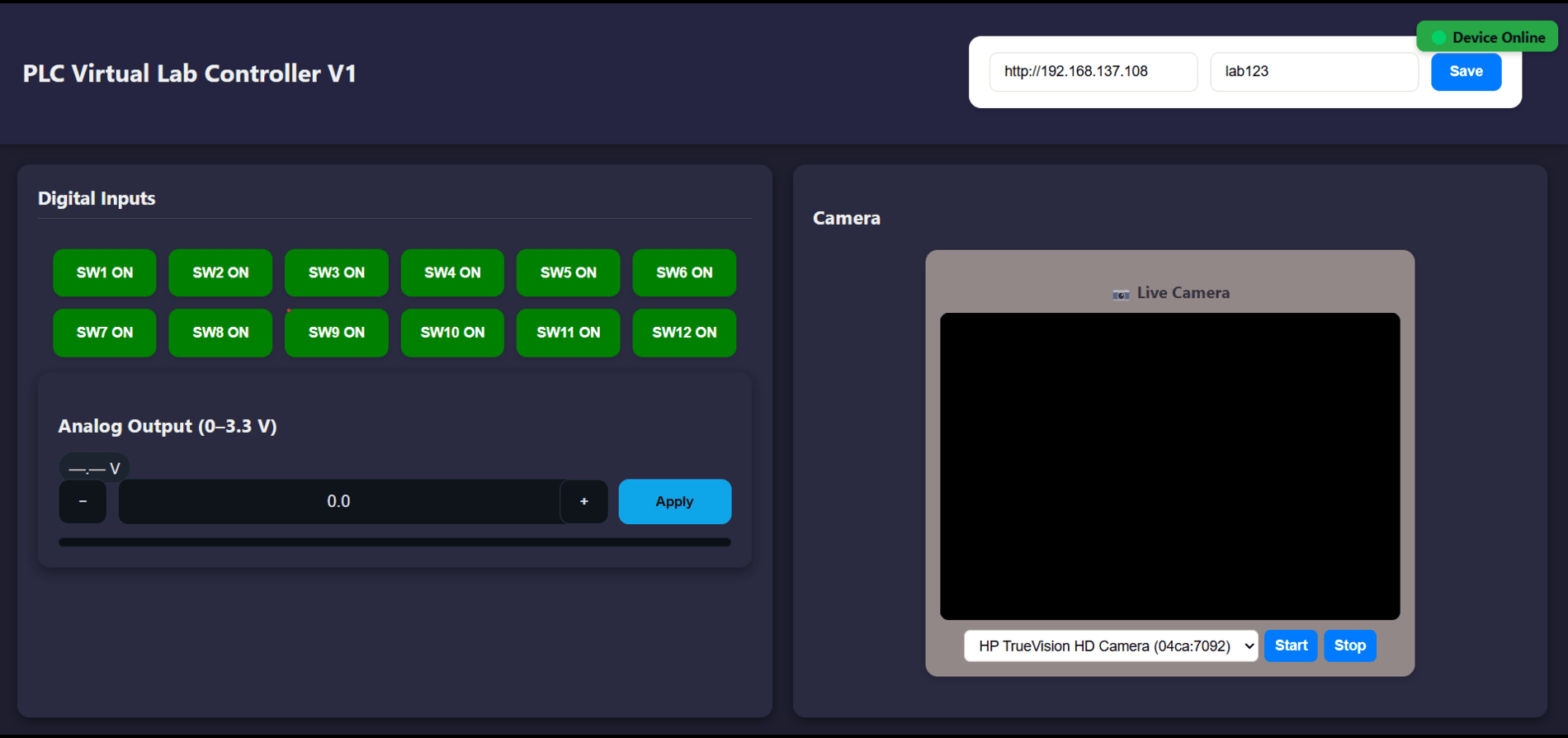Click the device URL input field
The height and width of the screenshot is (738, 1568).
[x=1093, y=72]
